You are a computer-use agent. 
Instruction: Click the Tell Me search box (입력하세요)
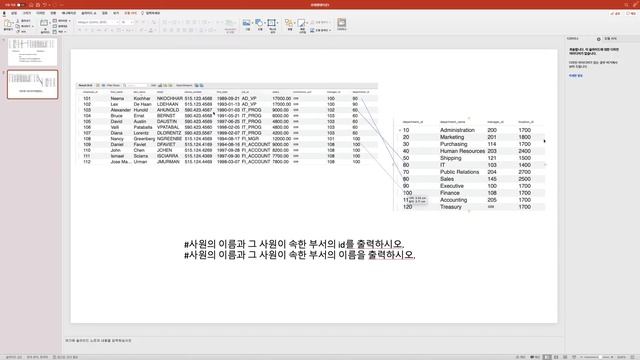click(151, 13)
